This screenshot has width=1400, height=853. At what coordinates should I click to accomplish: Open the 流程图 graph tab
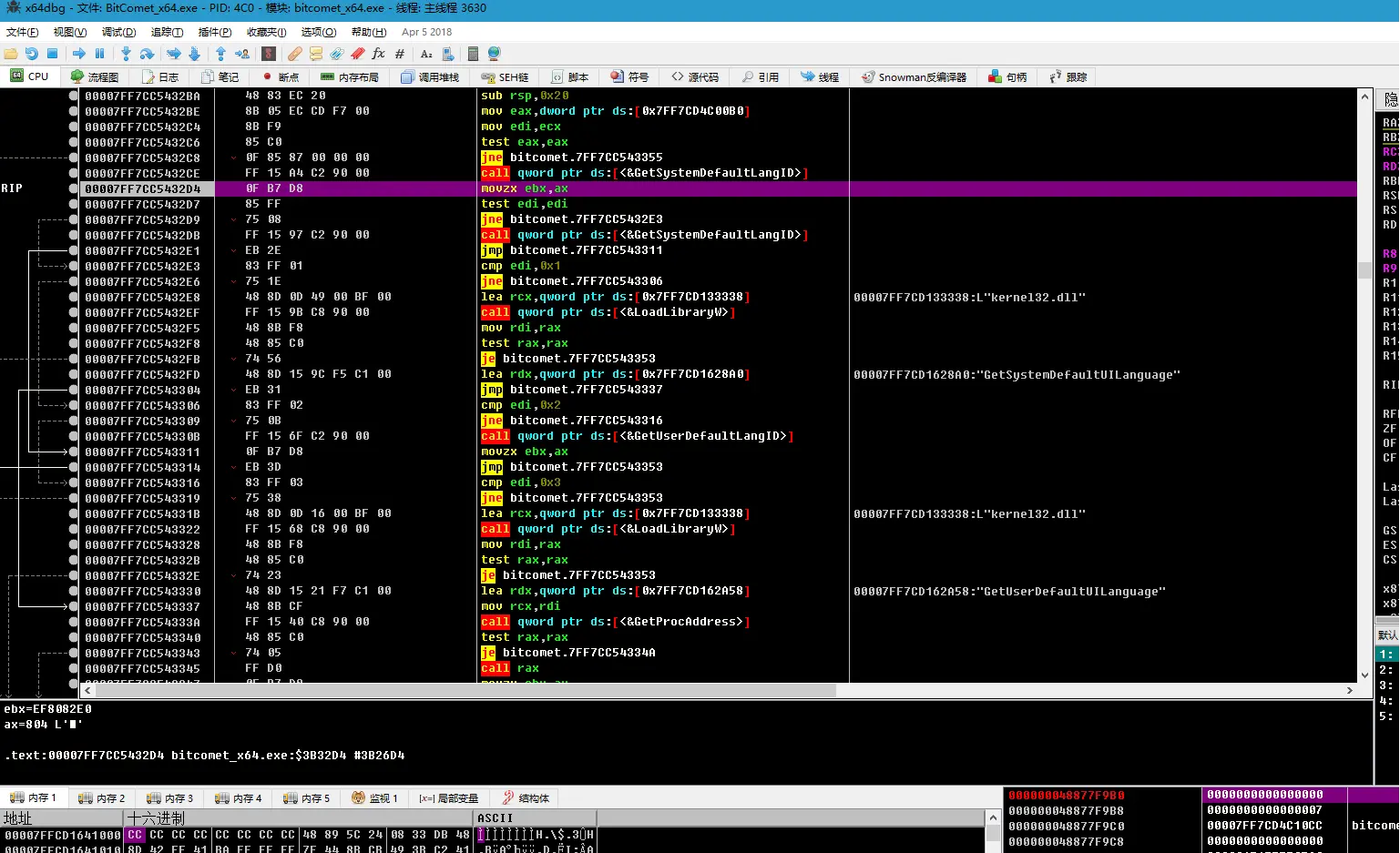tap(95, 76)
